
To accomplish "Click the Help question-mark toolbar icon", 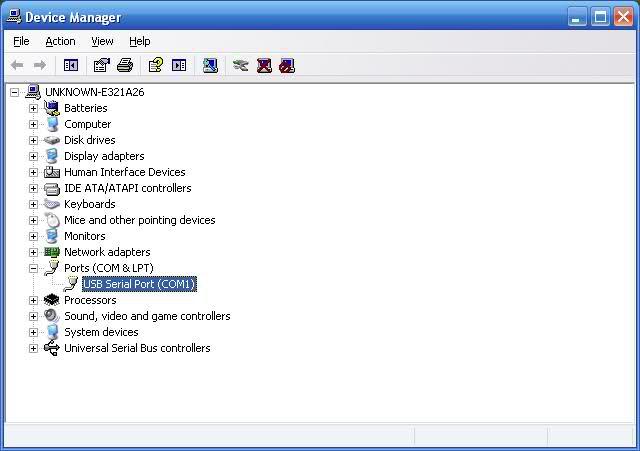I will point(156,65).
